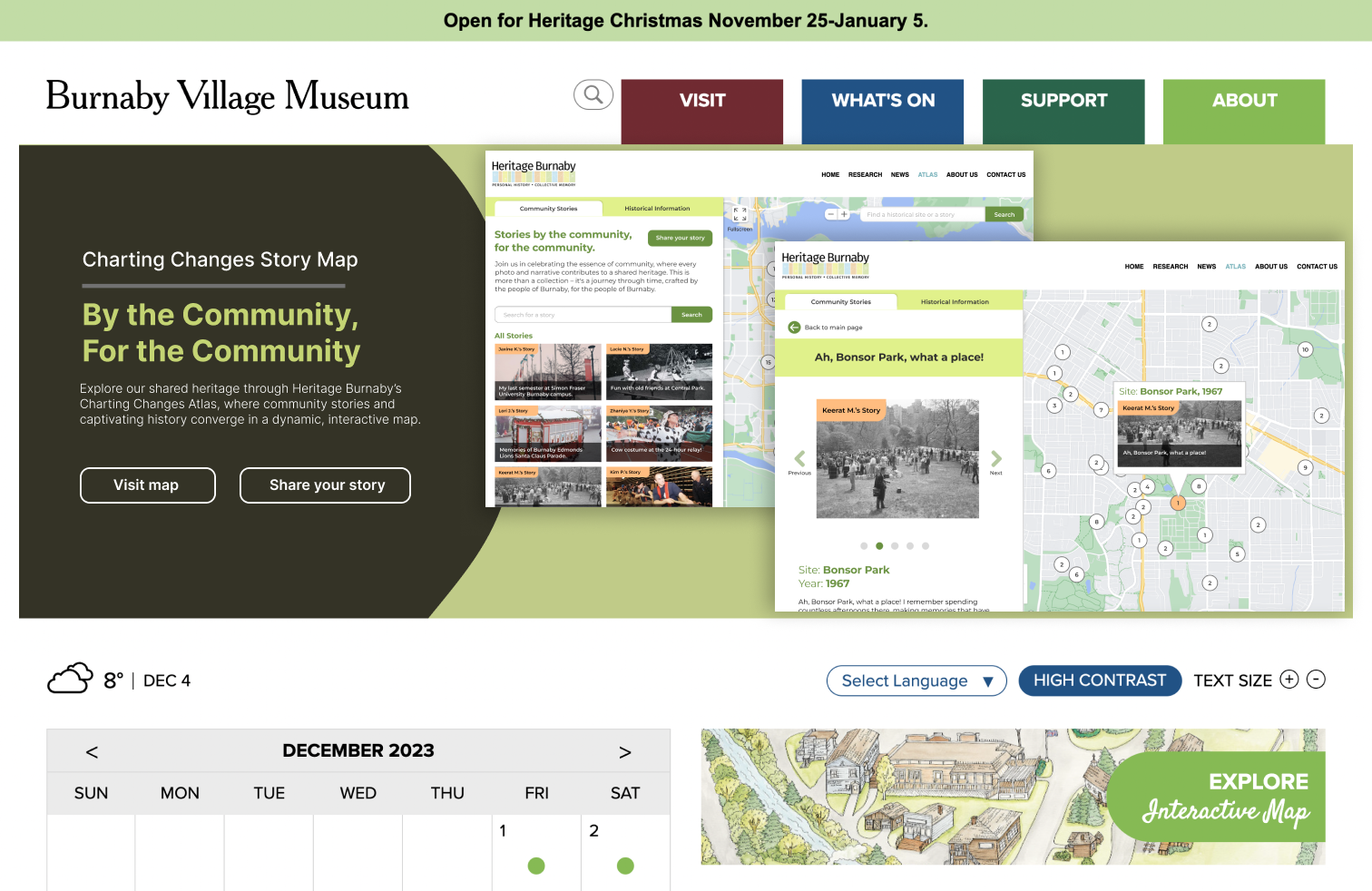This screenshot has width=1372, height=891.
Task: Open the Explore Interactive Map banner
Action: 1013,797
